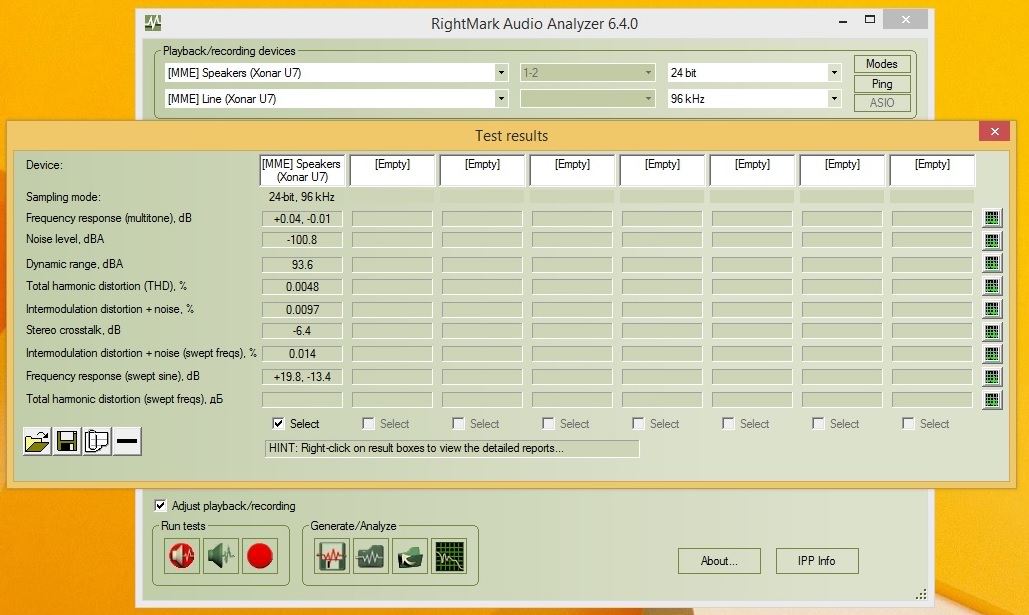The height and width of the screenshot is (615, 1029).
Task: Open graph icon for Stereo crosstalk row
Action: [x=992, y=331]
